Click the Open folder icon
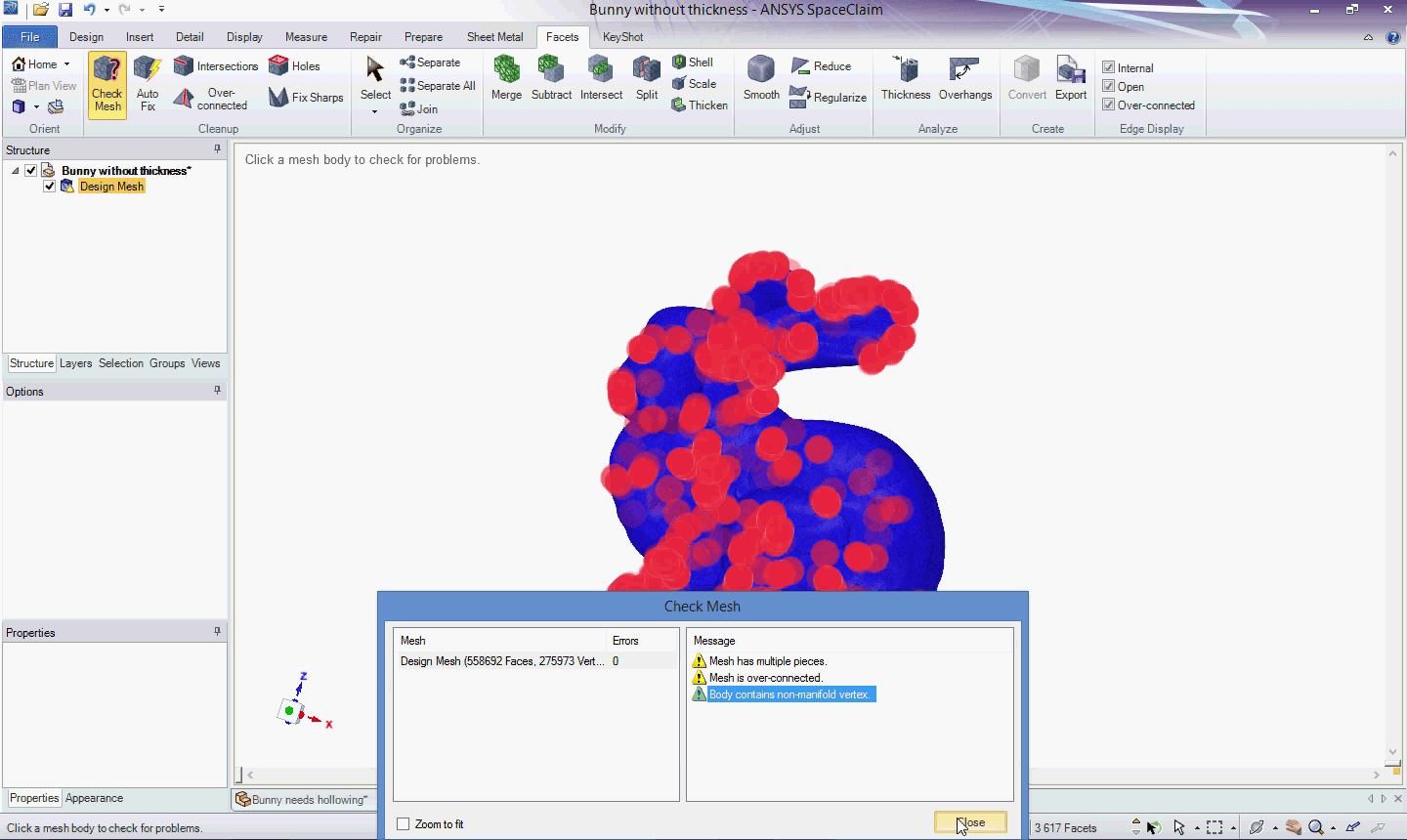The image size is (1407, 840). pyautogui.click(x=40, y=10)
